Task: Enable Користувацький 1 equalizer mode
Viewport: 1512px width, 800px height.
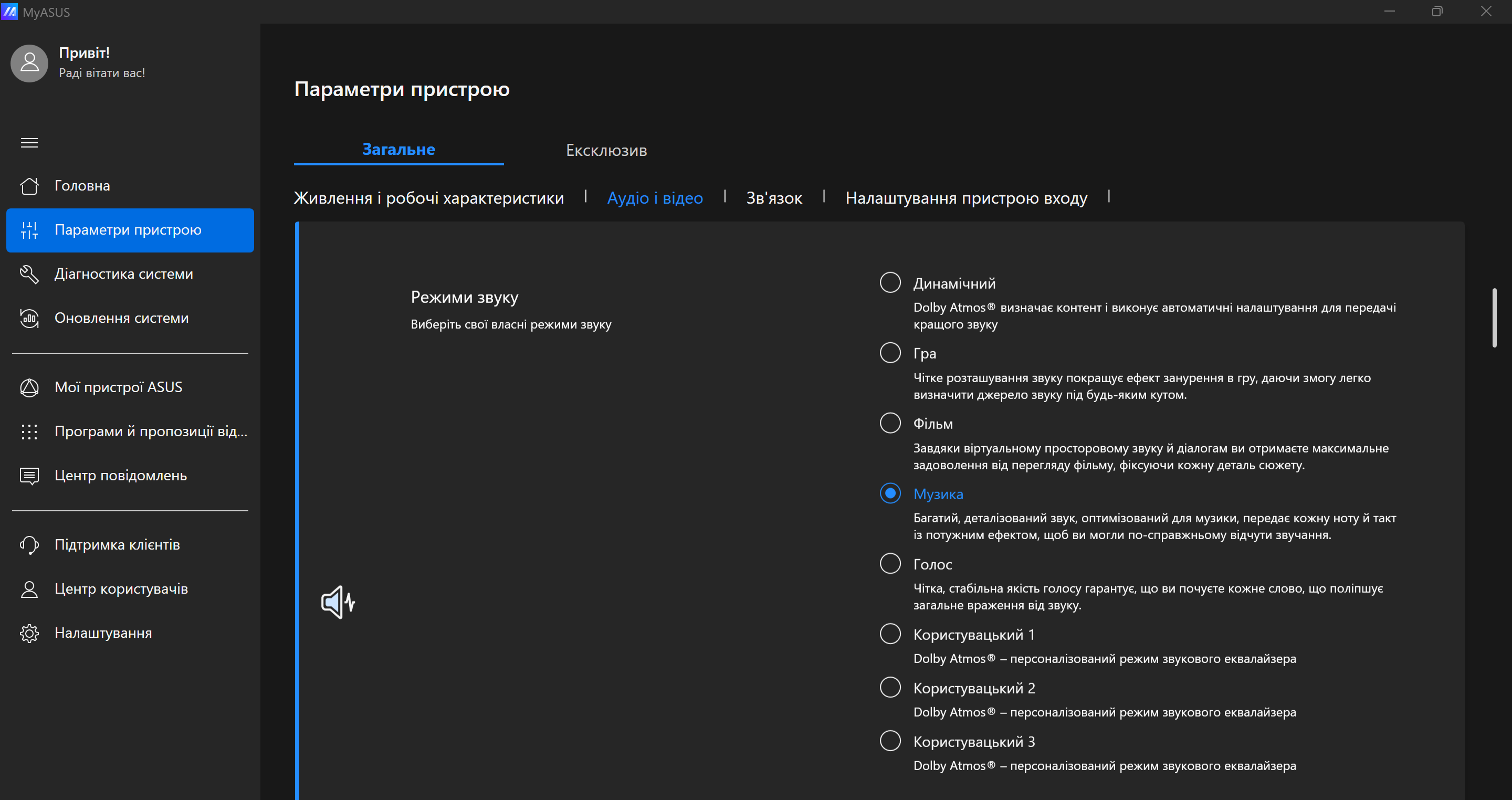Action: [x=890, y=634]
